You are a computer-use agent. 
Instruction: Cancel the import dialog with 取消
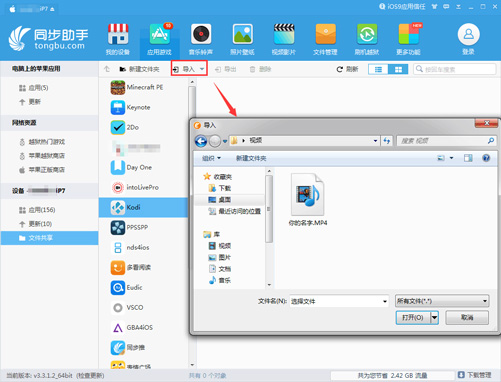(467, 317)
